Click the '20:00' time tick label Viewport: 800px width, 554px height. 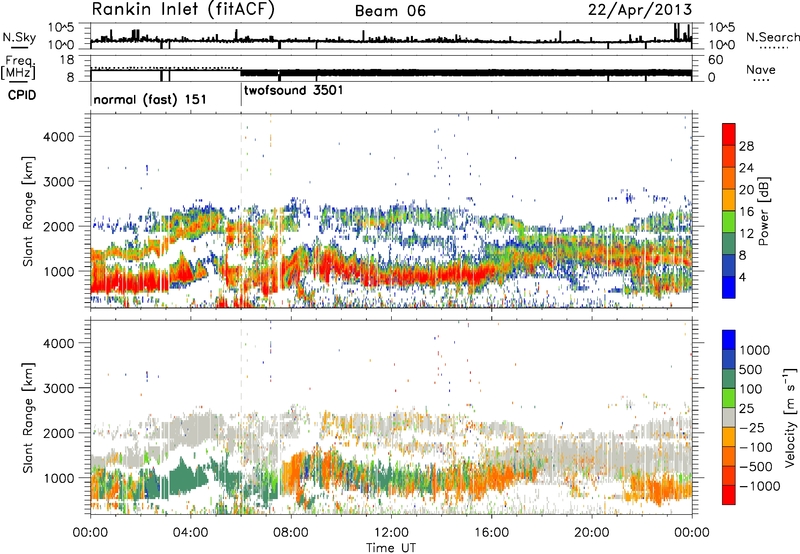(592, 533)
